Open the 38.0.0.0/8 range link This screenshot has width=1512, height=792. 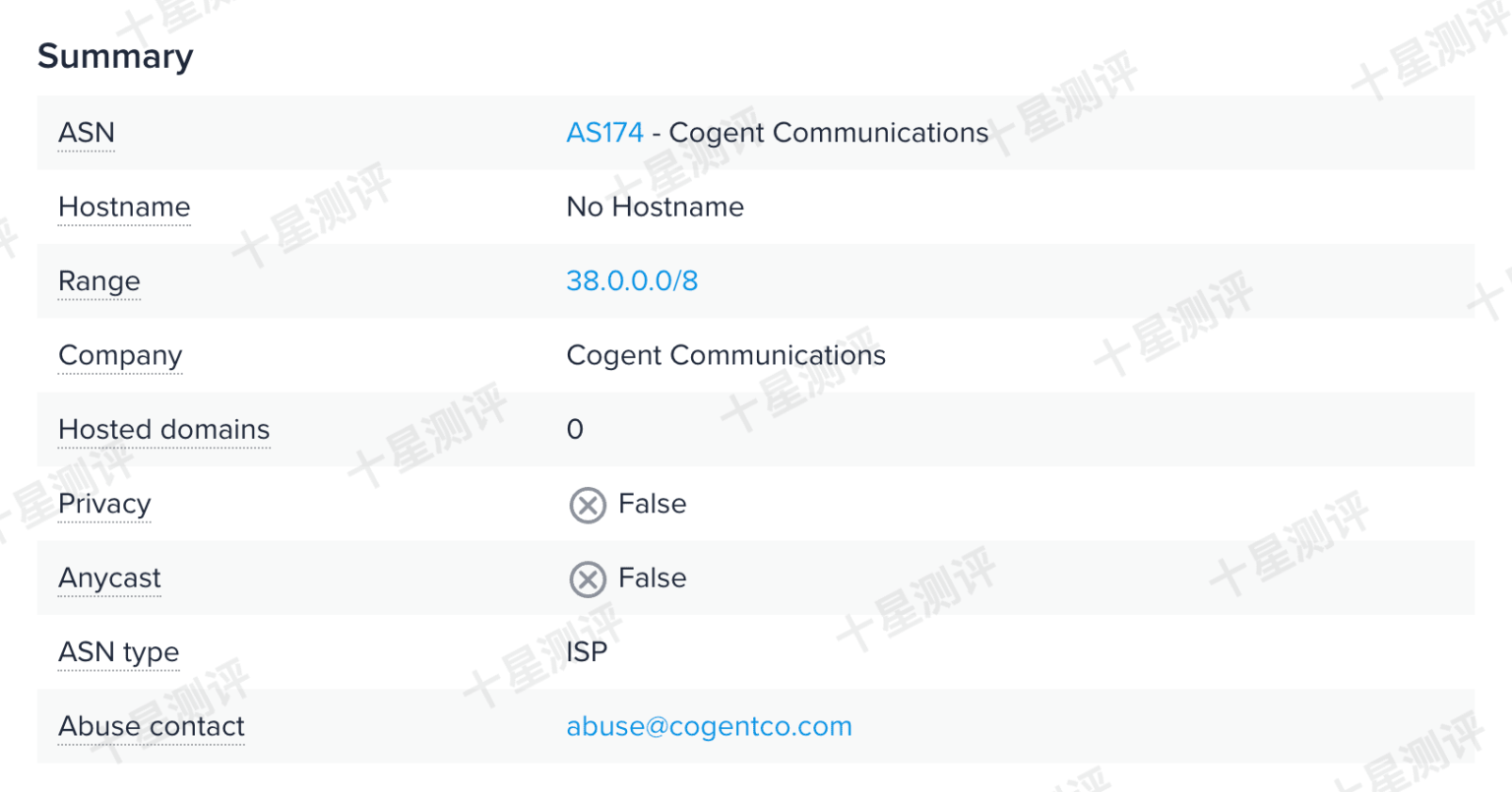pos(632,281)
